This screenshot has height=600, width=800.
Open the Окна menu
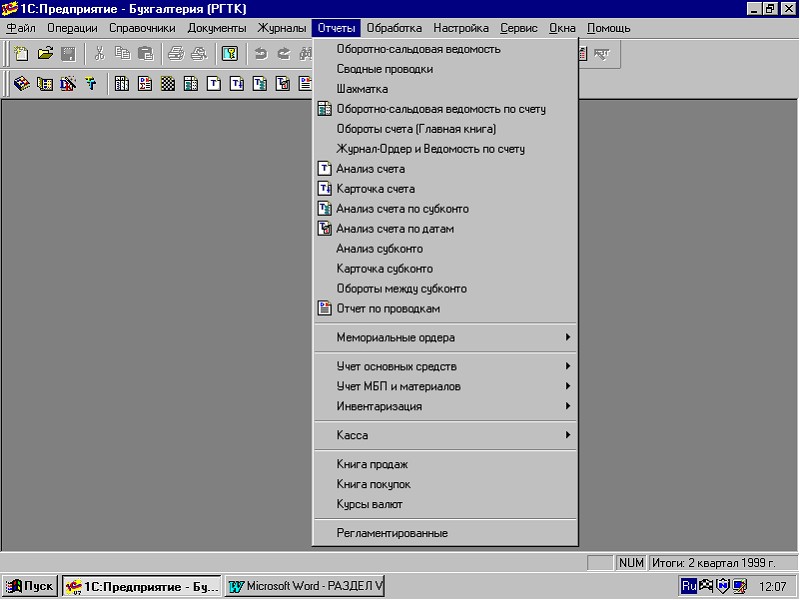tap(562, 28)
